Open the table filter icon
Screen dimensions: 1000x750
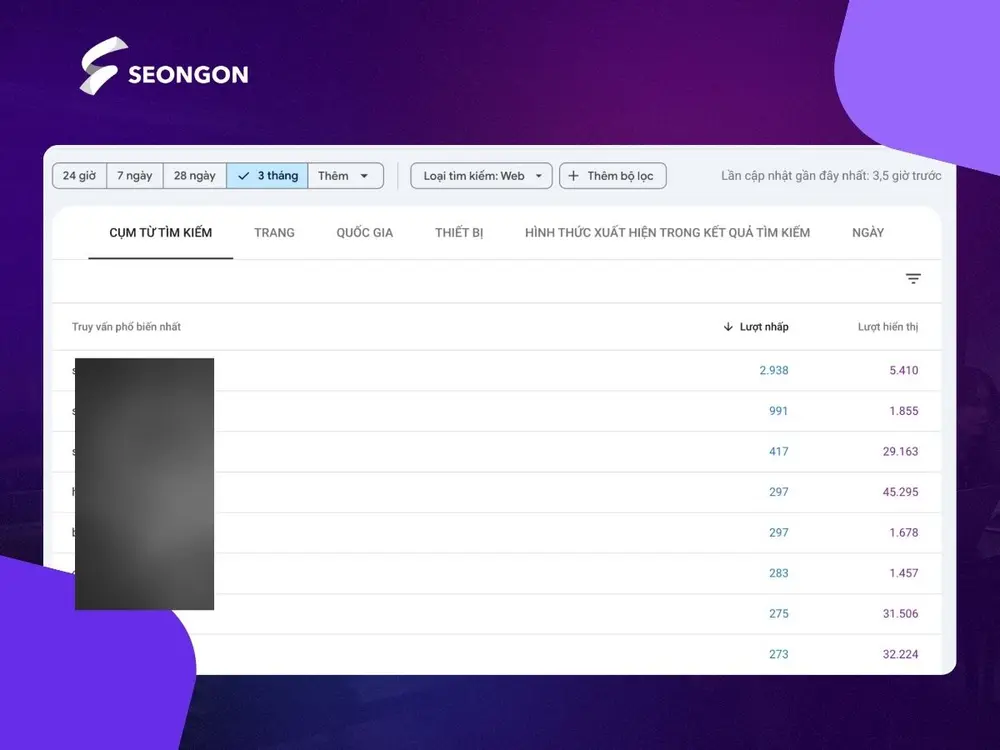913,279
